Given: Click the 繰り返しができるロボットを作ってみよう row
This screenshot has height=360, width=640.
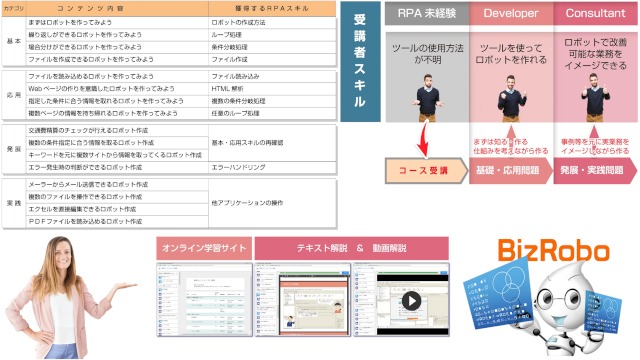Looking at the screenshot, I should [118, 35].
